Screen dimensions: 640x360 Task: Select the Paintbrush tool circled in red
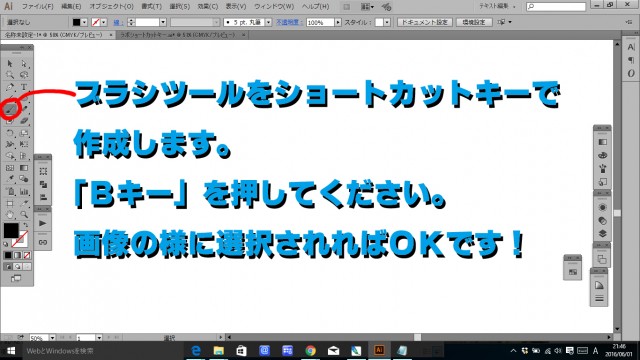pos(10,109)
